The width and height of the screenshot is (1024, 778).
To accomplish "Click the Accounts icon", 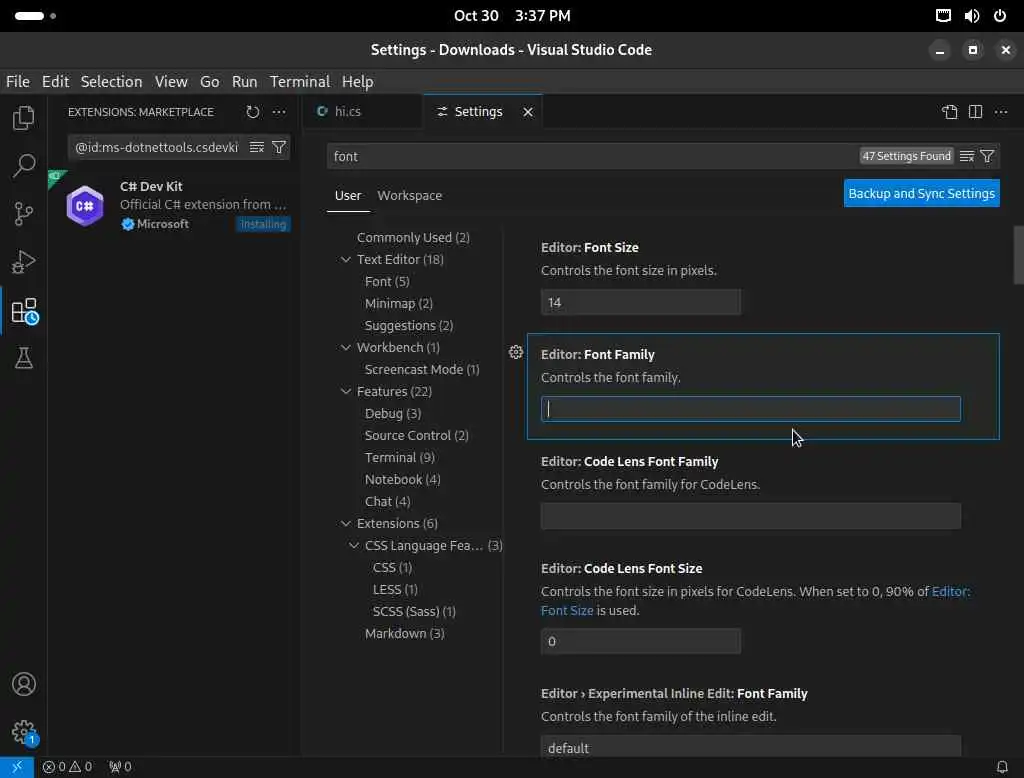I will [24, 684].
